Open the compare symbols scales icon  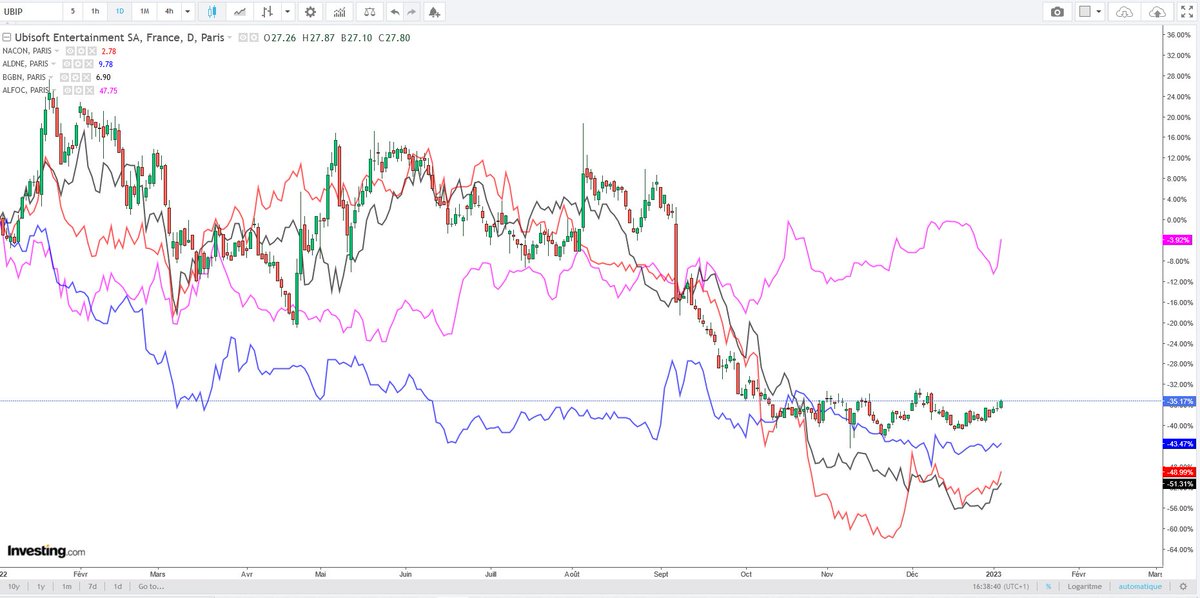[x=370, y=12]
